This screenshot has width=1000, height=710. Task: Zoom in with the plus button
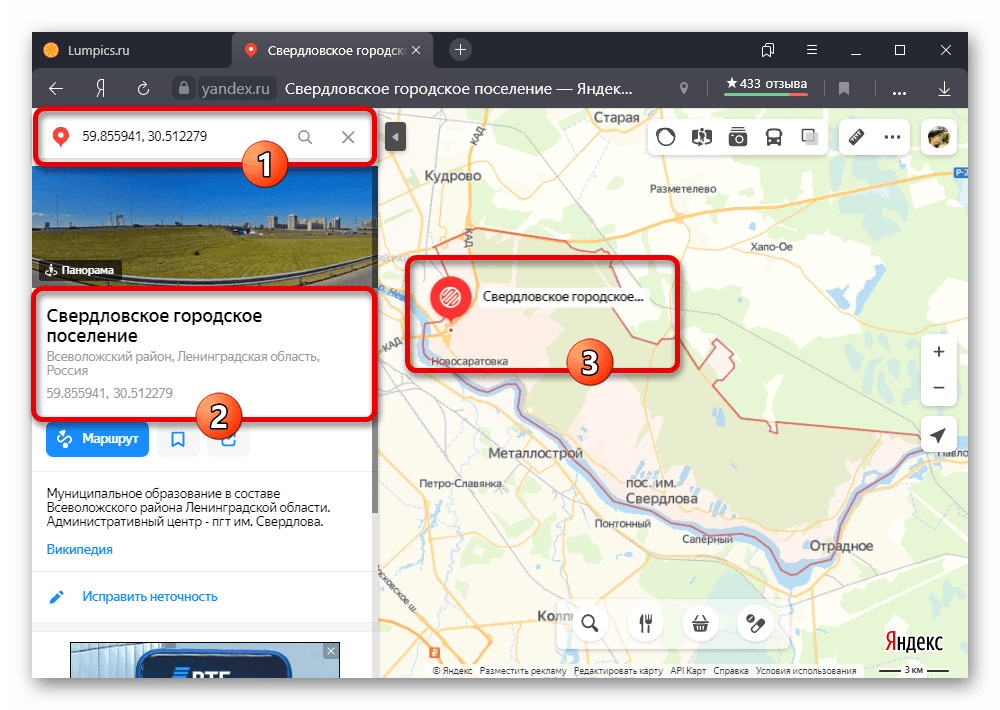click(938, 352)
